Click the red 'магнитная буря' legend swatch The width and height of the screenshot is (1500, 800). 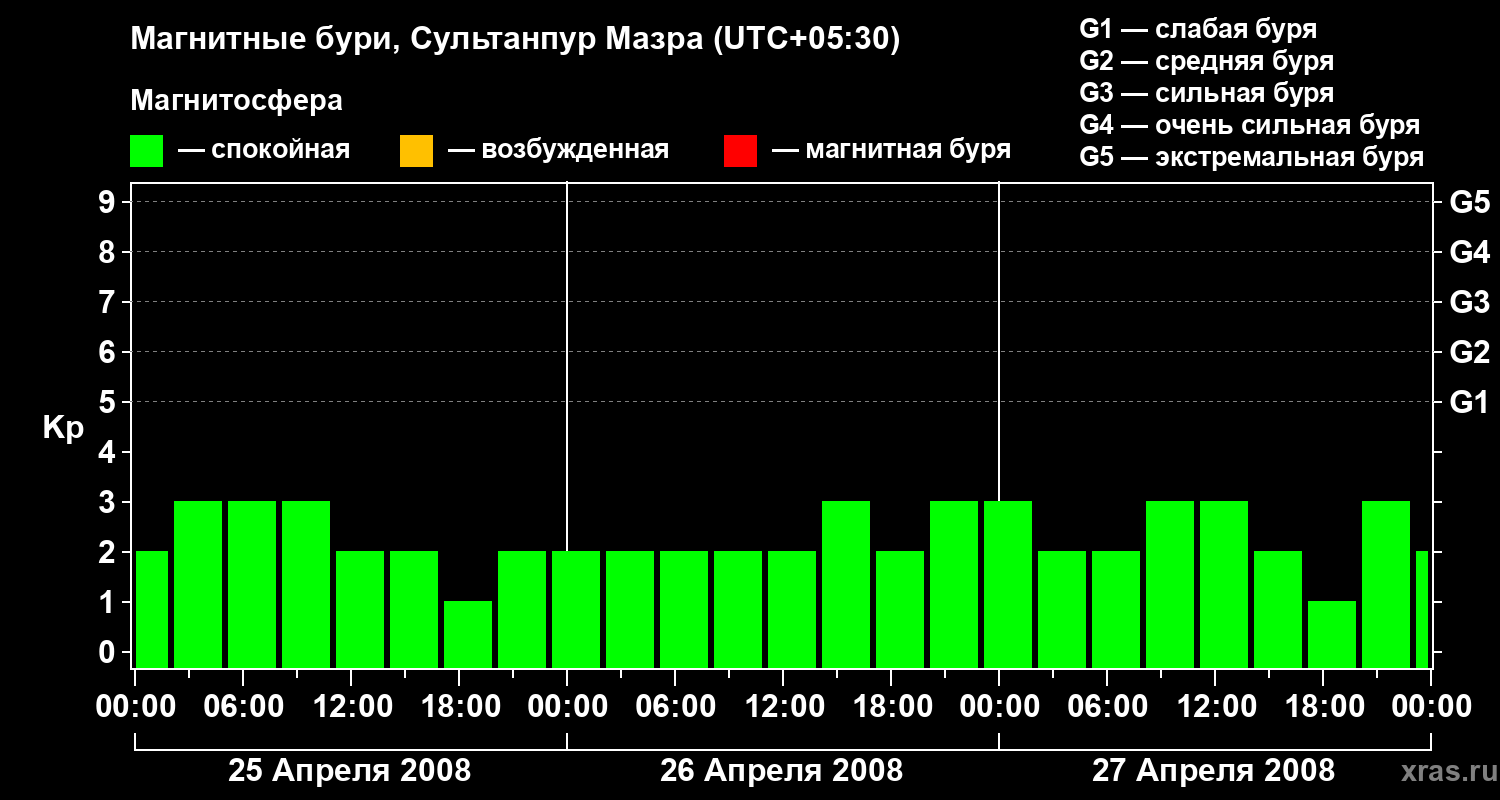(x=740, y=151)
